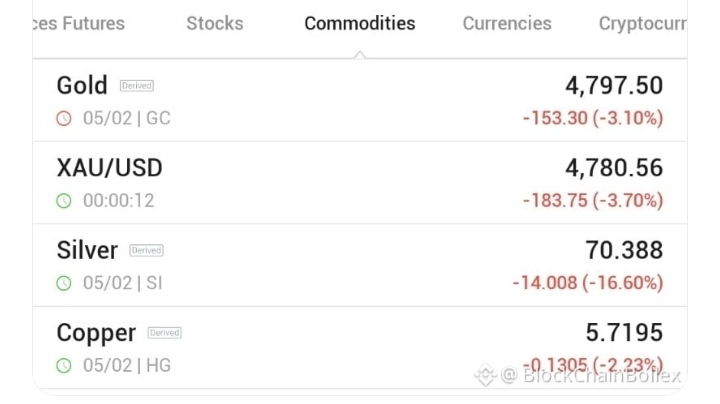Select the Commodities tab

point(360,23)
